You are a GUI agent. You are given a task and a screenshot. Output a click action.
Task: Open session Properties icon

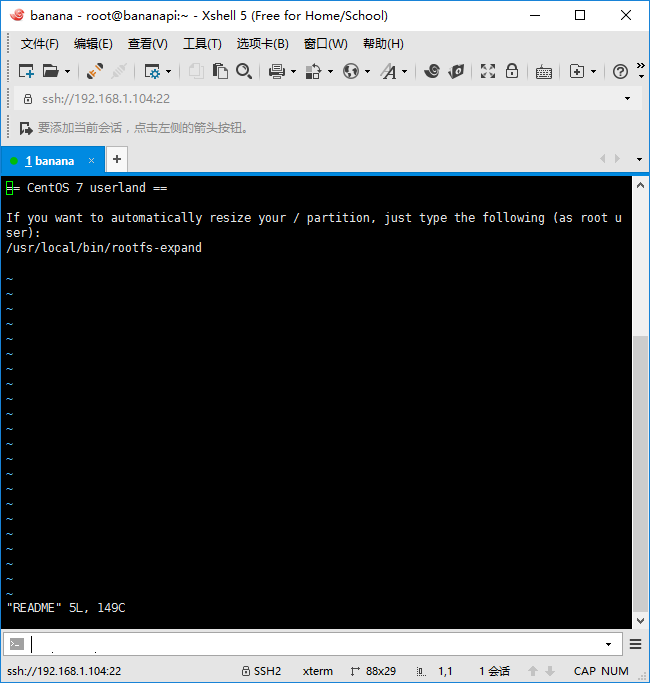click(152, 71)
